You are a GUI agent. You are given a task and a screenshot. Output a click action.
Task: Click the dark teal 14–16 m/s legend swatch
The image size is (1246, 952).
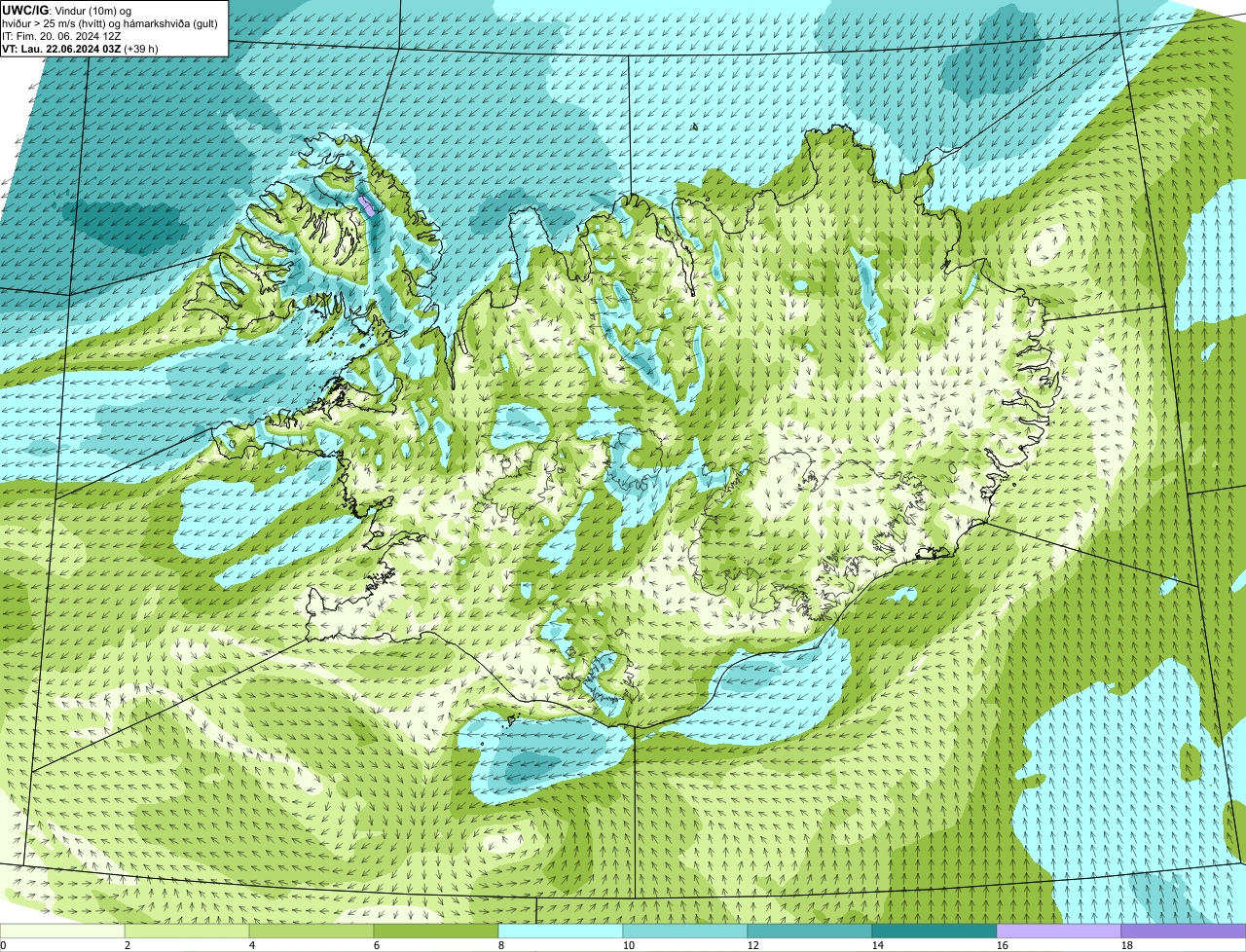click(934, 932)
